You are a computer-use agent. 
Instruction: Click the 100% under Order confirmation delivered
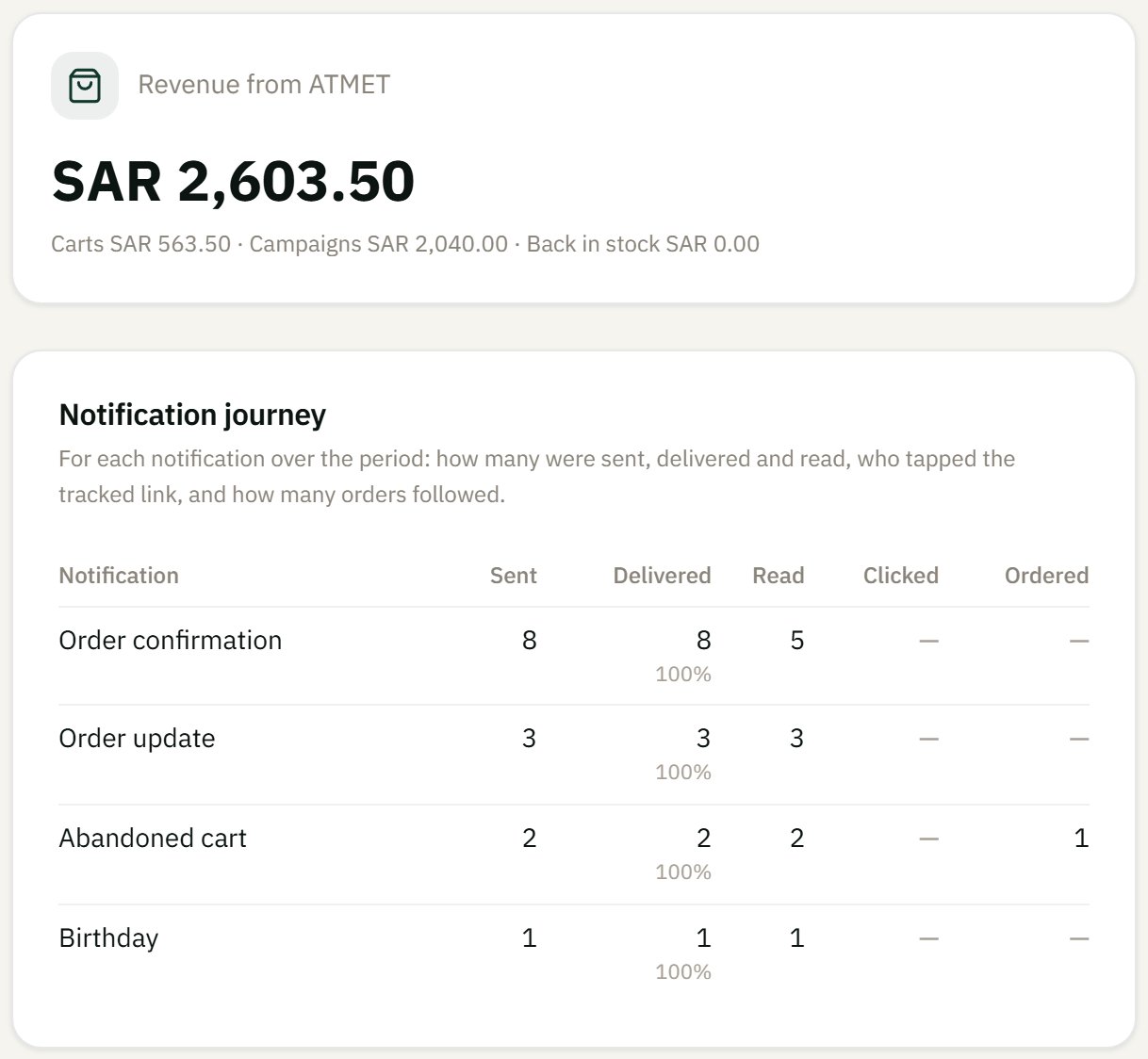(x=683, y=675)
